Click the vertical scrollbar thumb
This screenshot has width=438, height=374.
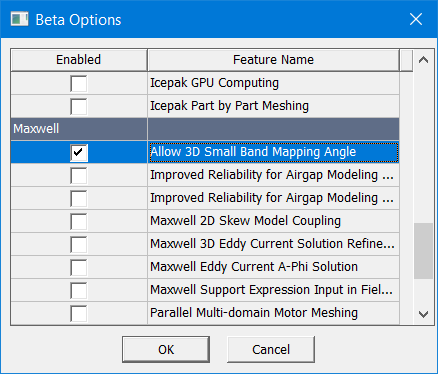(x=423, y=251)
